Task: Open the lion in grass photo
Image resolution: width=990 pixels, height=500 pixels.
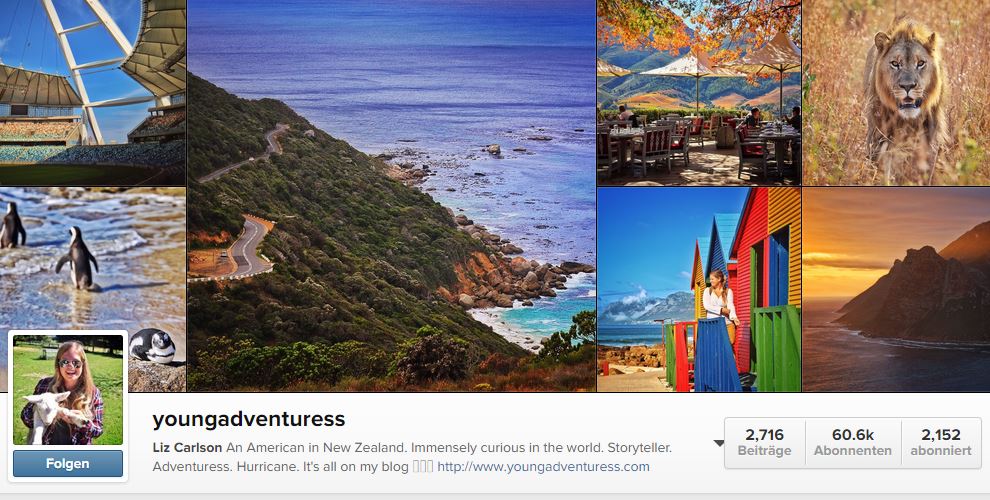Action: click(896, 92)
